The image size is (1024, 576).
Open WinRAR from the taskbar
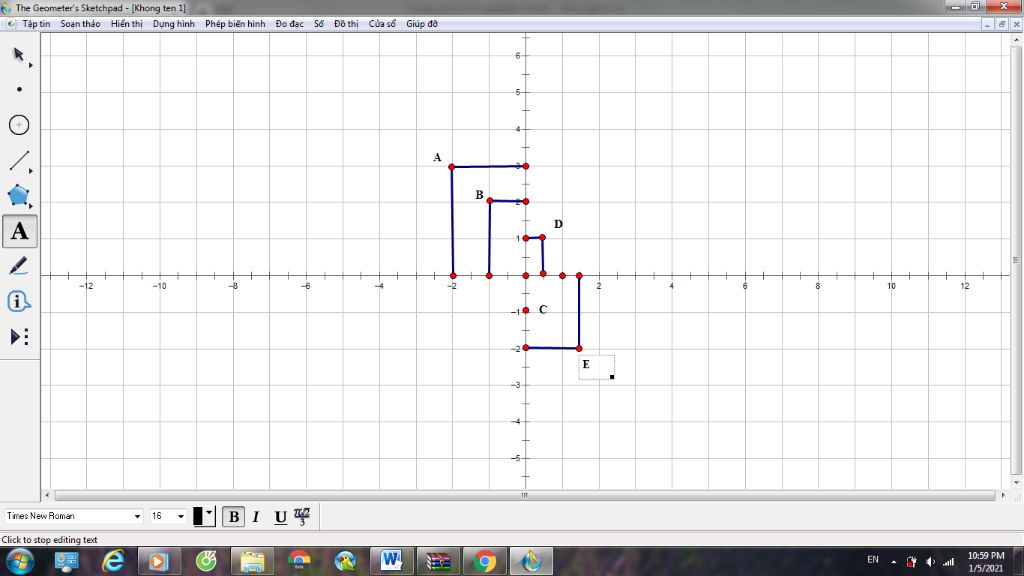(x=438, y=561)
